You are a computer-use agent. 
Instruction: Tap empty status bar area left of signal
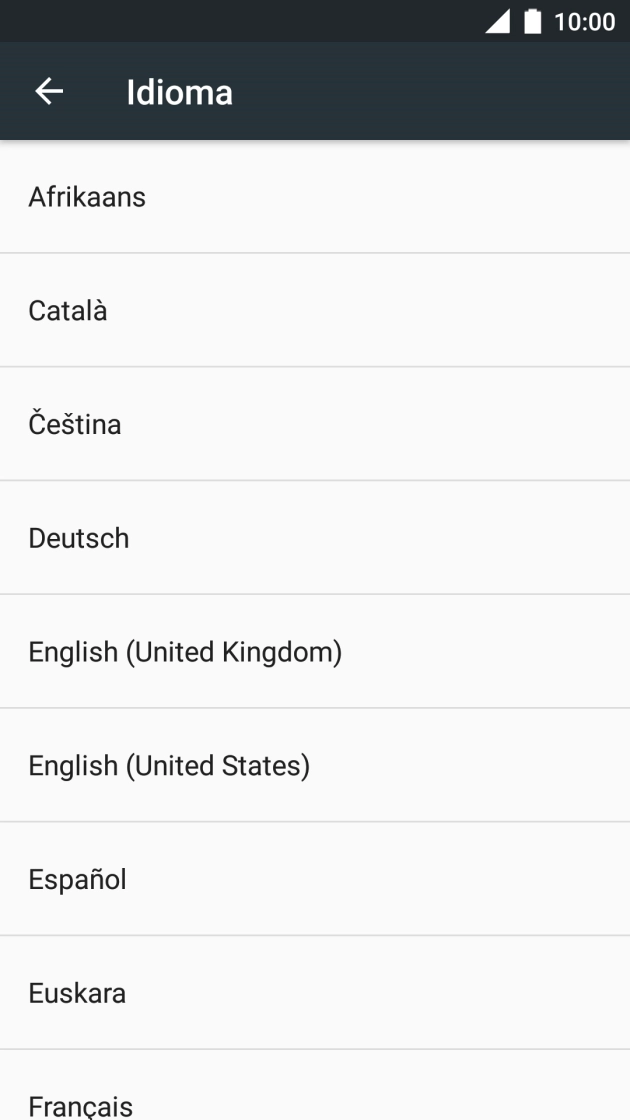click(x=240, y=21)
